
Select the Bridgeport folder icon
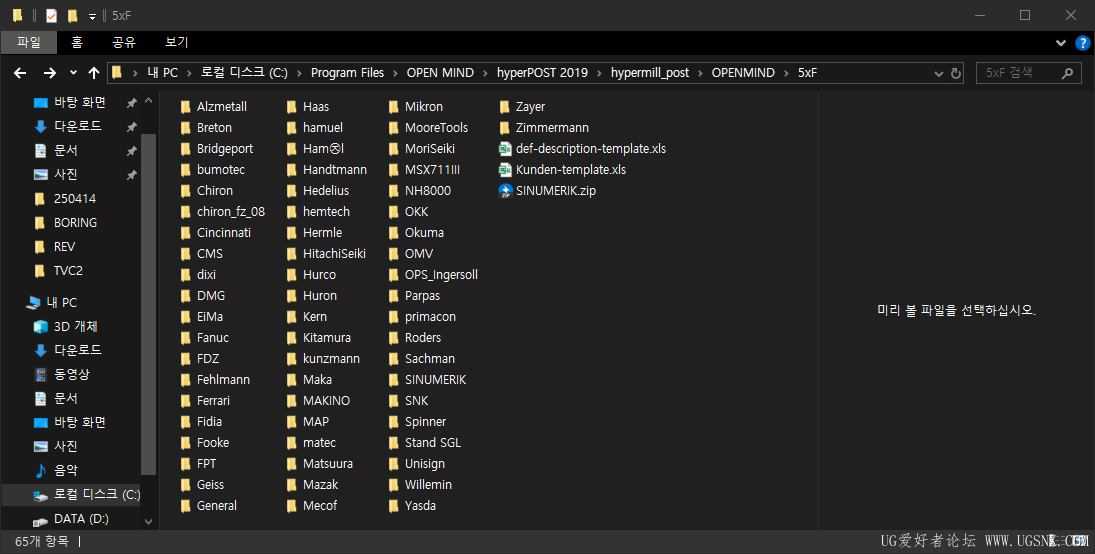(185, 149)
